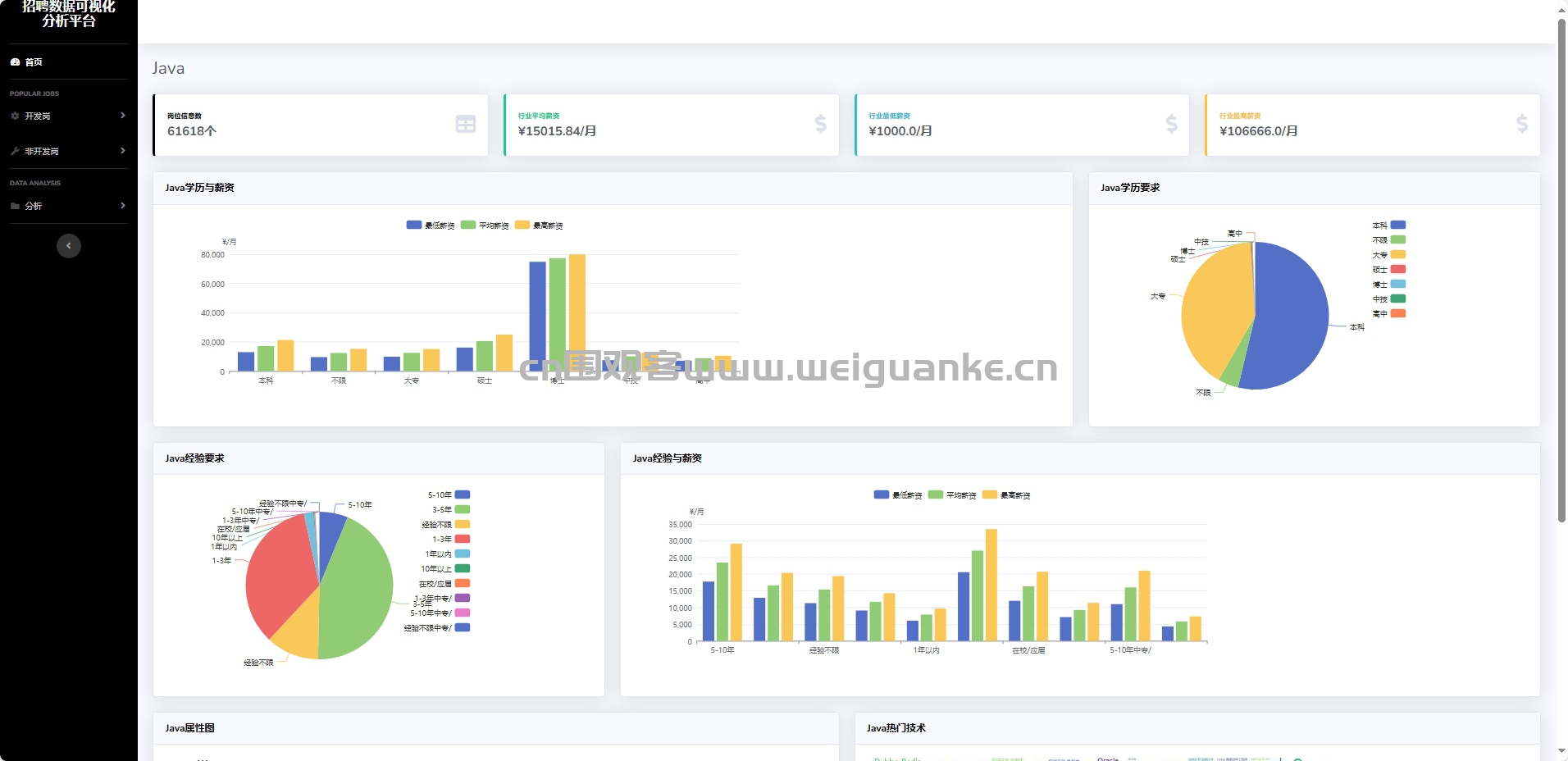Toggle 5-10年 legend in Java经验要求 chart

tap(449, 494)
